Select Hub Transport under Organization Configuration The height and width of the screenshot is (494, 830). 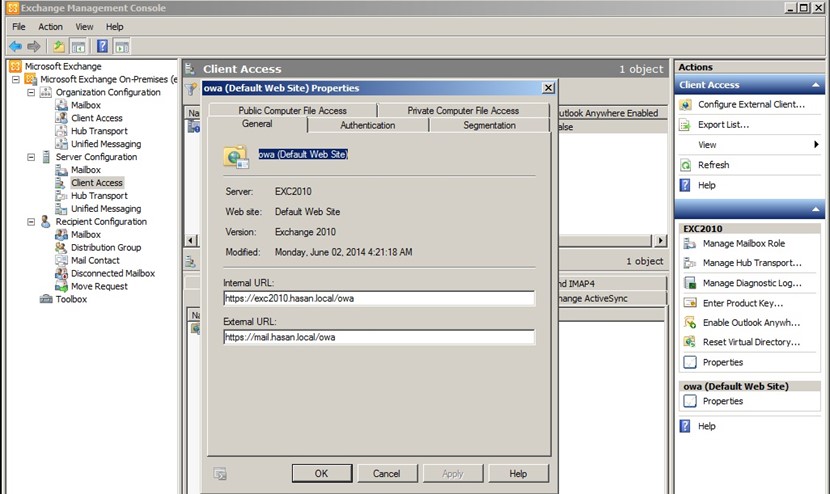[99, 131]
